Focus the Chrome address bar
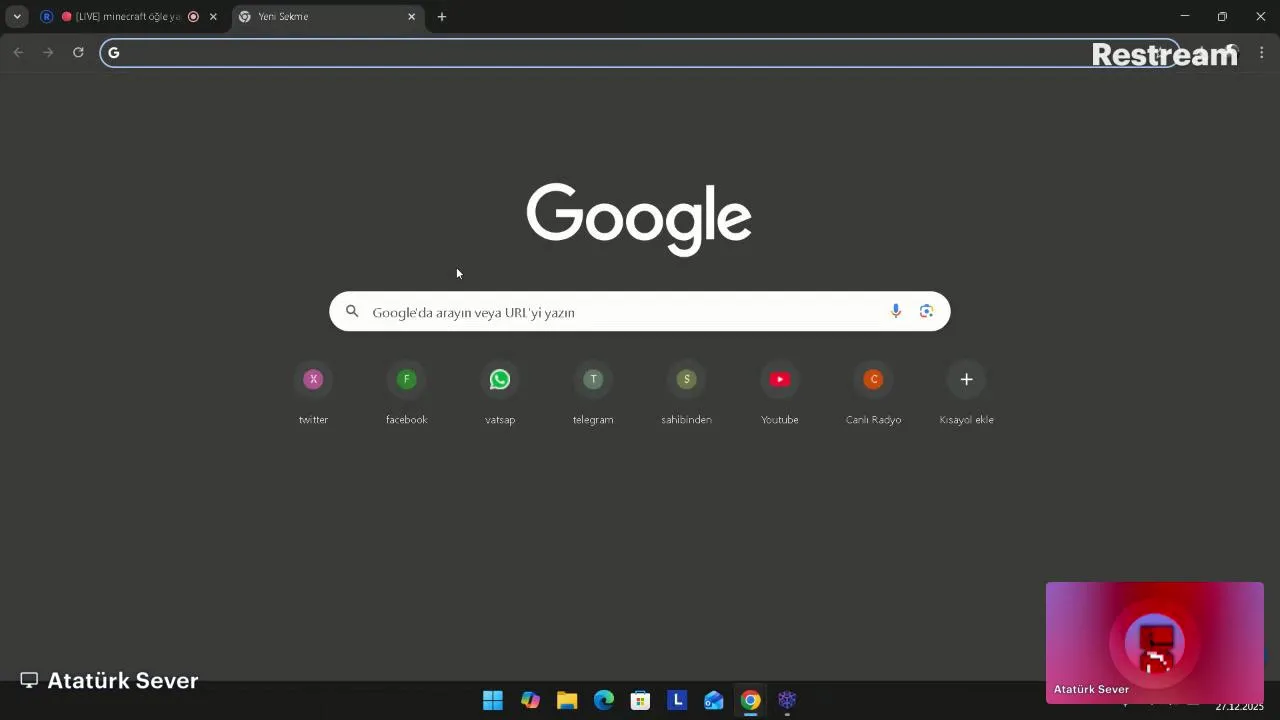1280x720 pixels. (x=640, y=53)
